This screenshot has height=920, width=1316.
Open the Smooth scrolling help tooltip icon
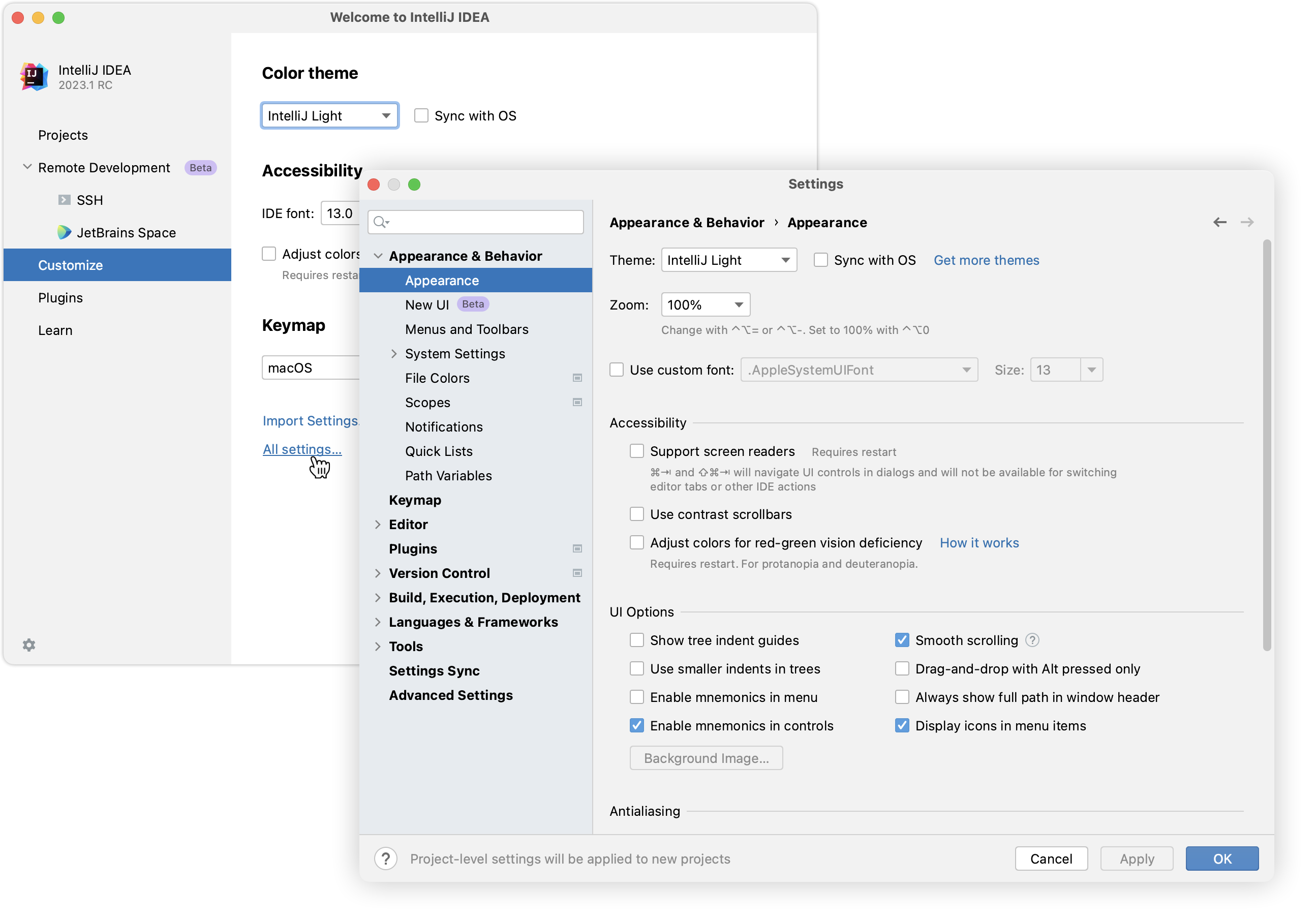click(x=1032, y=640)
